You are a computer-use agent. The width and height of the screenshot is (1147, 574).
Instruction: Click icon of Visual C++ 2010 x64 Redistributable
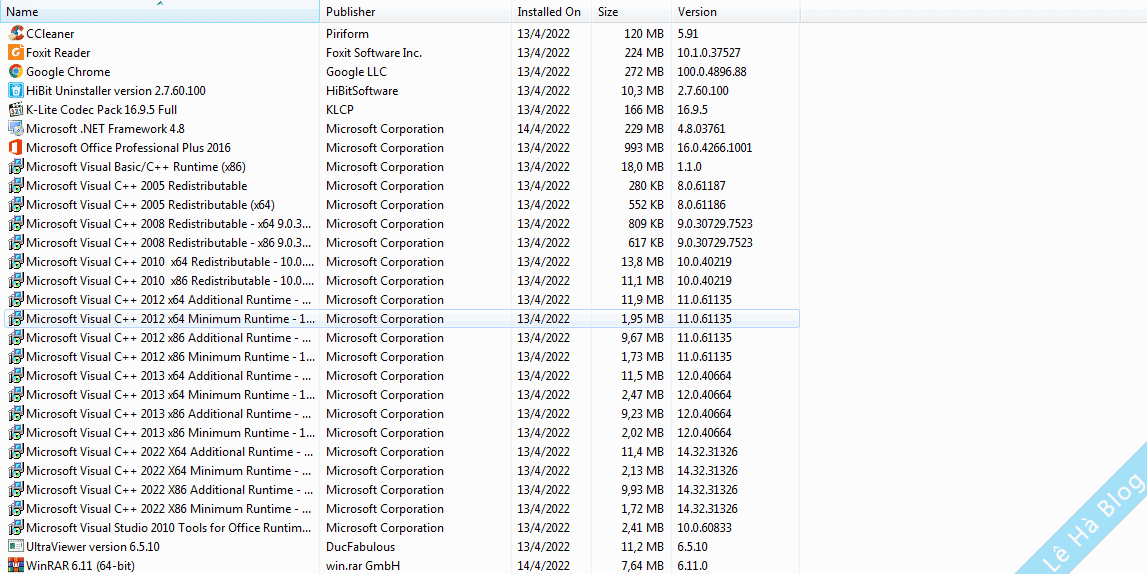tap(15, 262)
